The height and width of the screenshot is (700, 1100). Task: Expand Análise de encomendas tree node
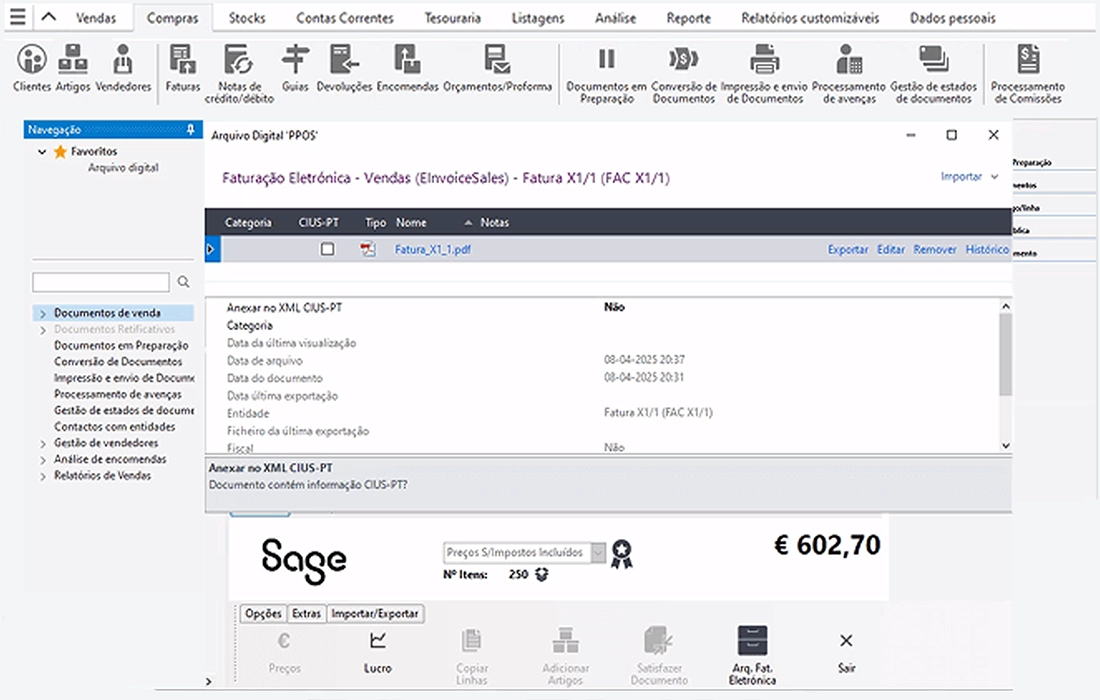[x=43, y=459]
